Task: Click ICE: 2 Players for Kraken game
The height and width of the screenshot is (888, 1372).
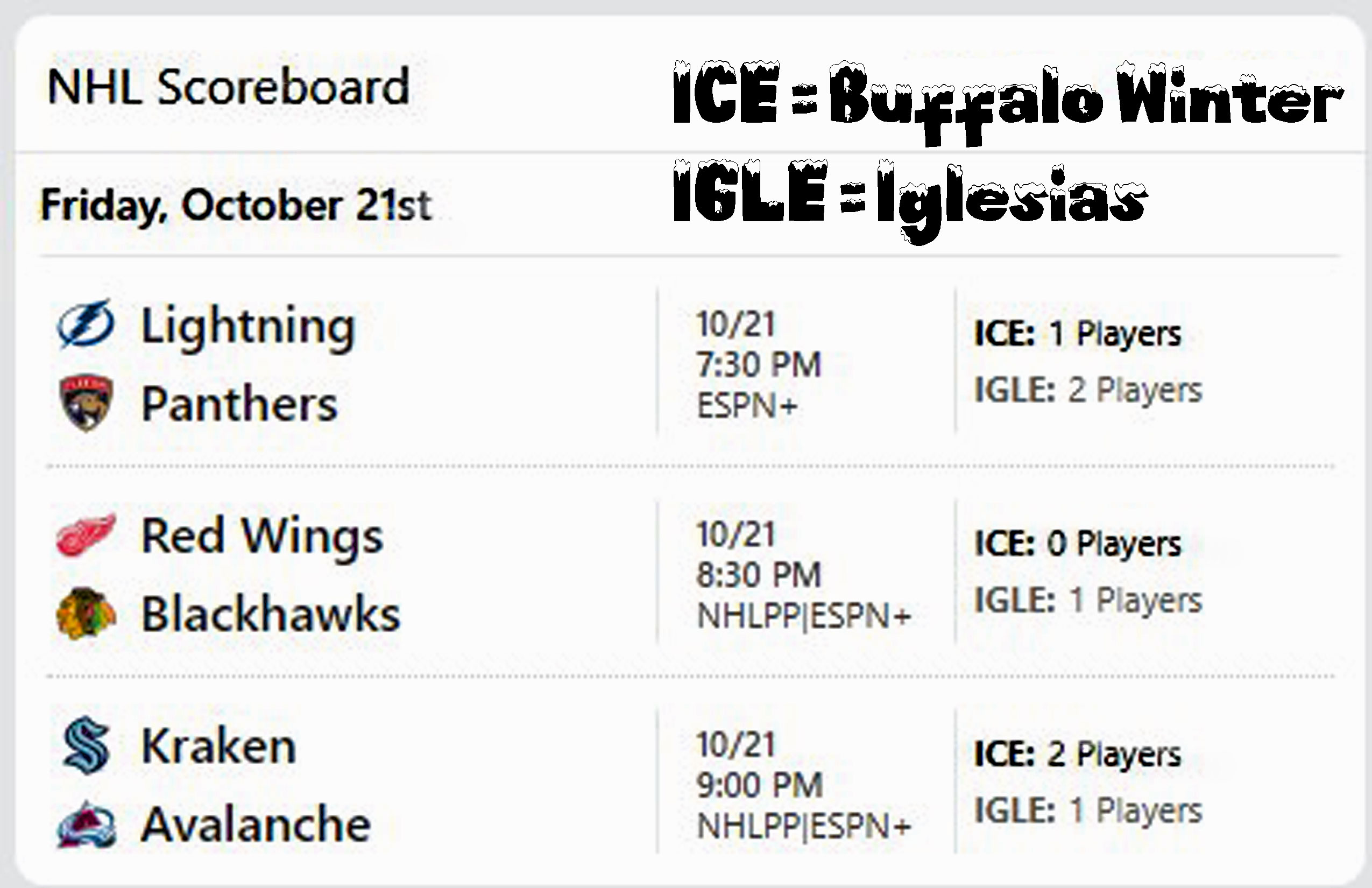Action: point(1077,753)
